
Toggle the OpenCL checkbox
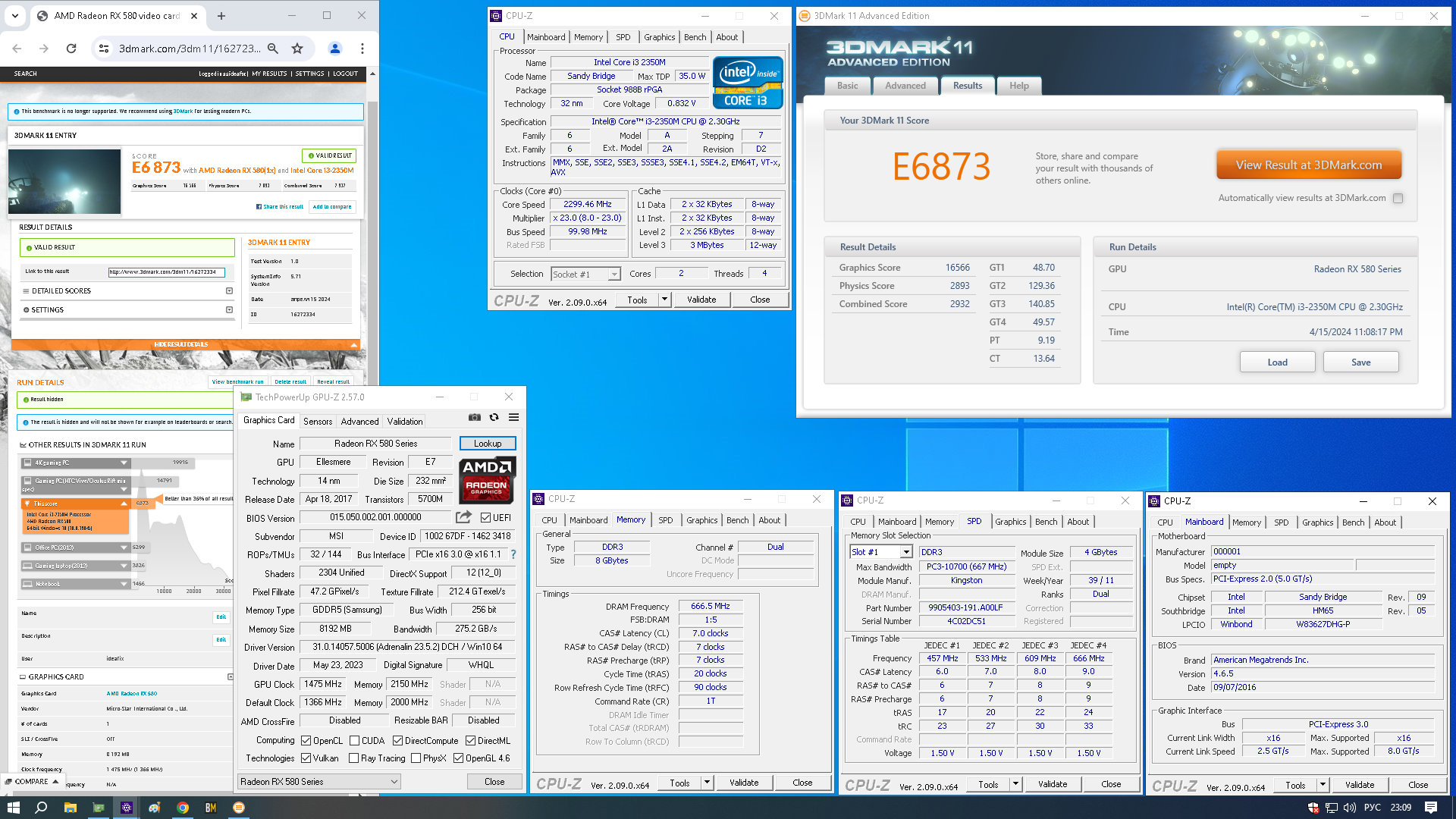[x=306, y=741]
